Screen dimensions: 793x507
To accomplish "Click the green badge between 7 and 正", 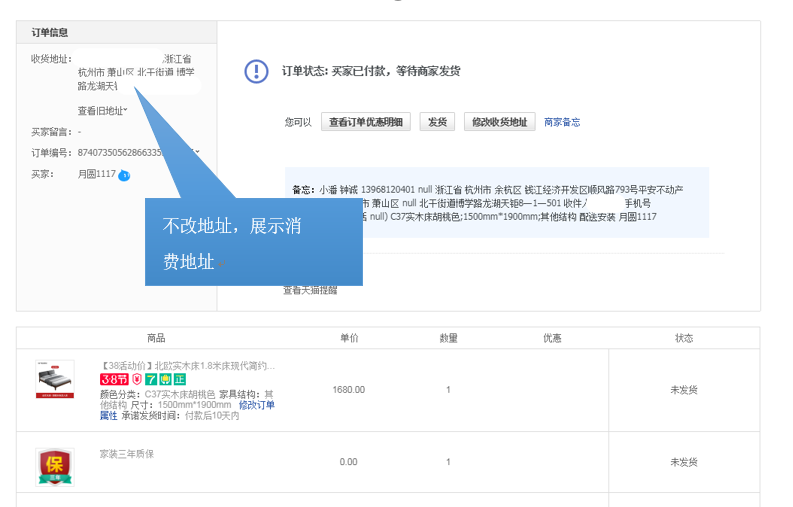I will (165, 379).
